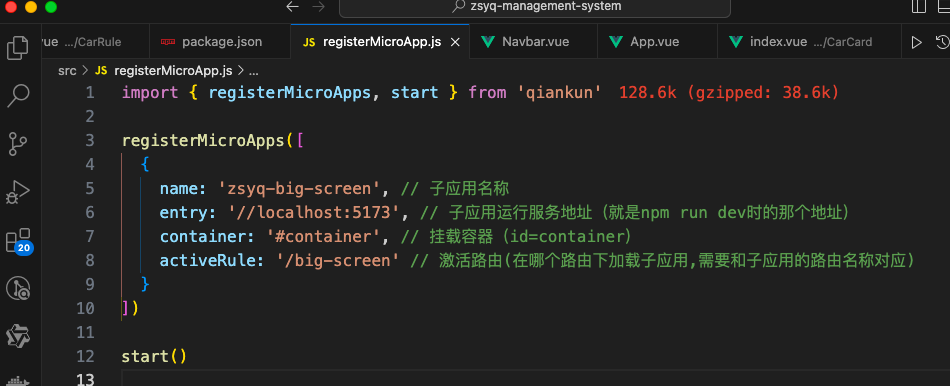The image size is (950, 386).
Task: Go back with the left arrow
Action: tap(293, 7)
